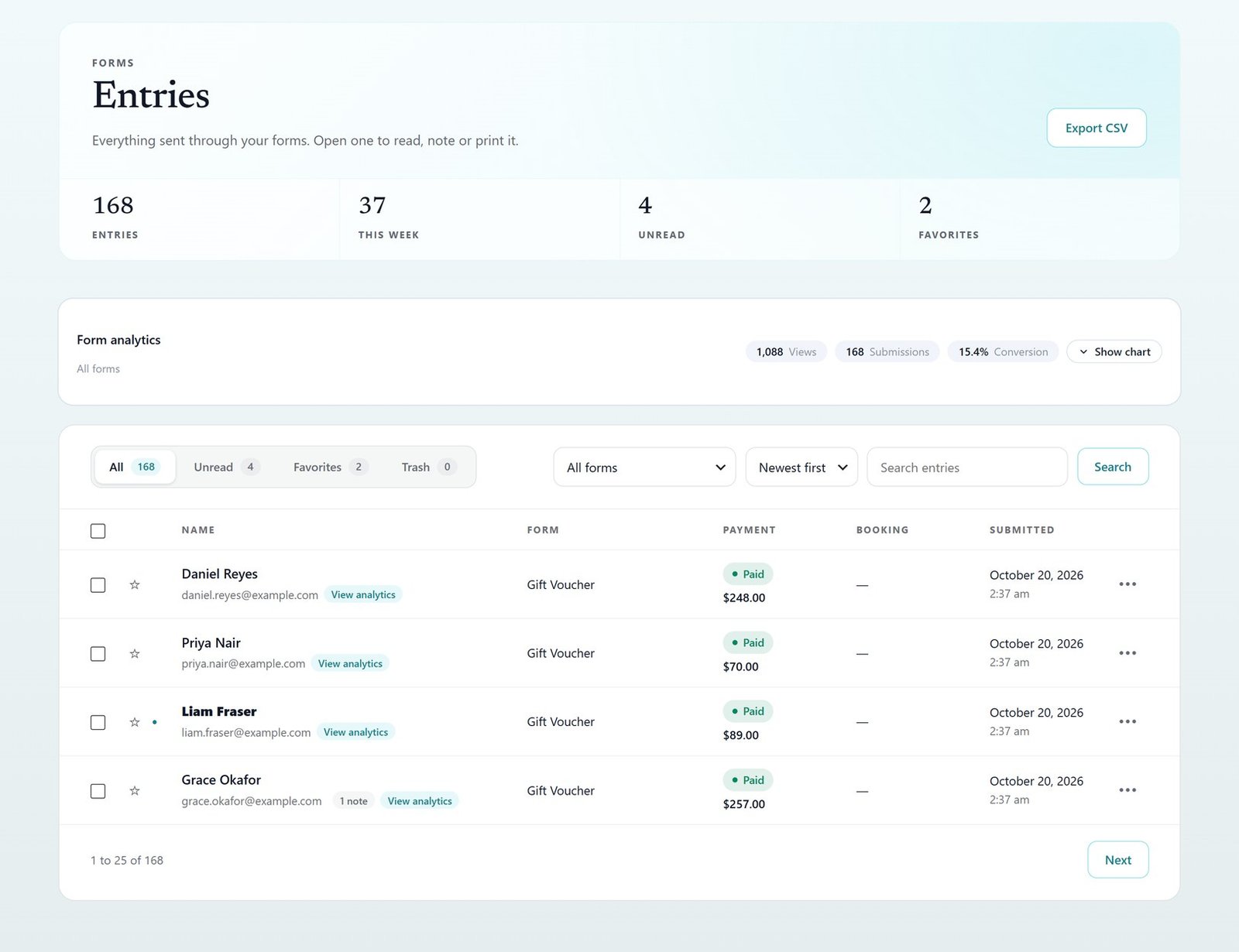Click the 37 This Week stat
Screen dimensions: 1239x952
[479, 218]
